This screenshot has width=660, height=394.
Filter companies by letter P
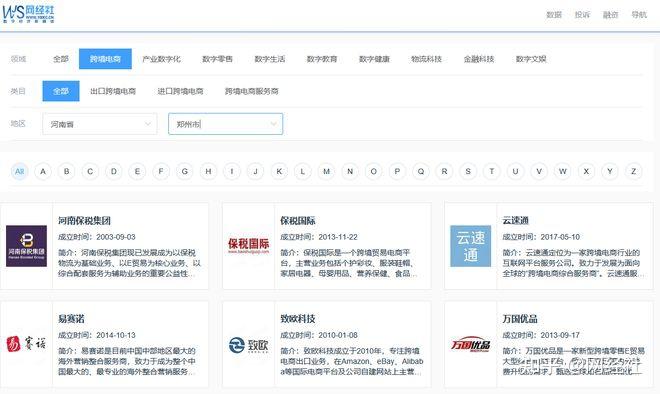397,171
